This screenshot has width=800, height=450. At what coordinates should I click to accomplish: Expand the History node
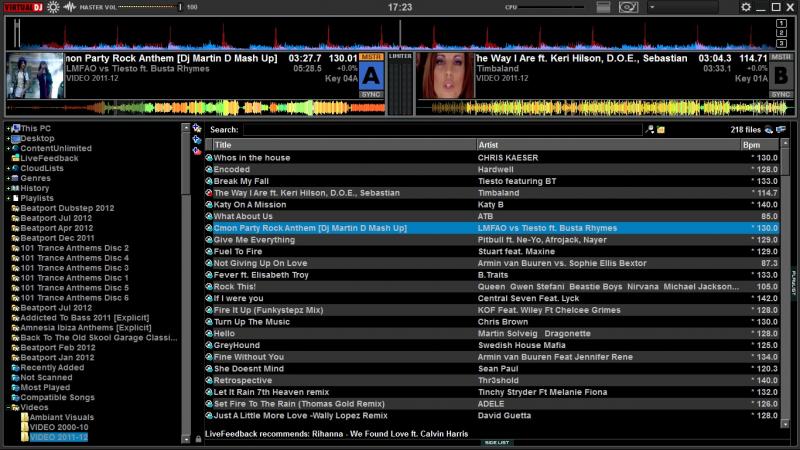(x=8, y=188)
